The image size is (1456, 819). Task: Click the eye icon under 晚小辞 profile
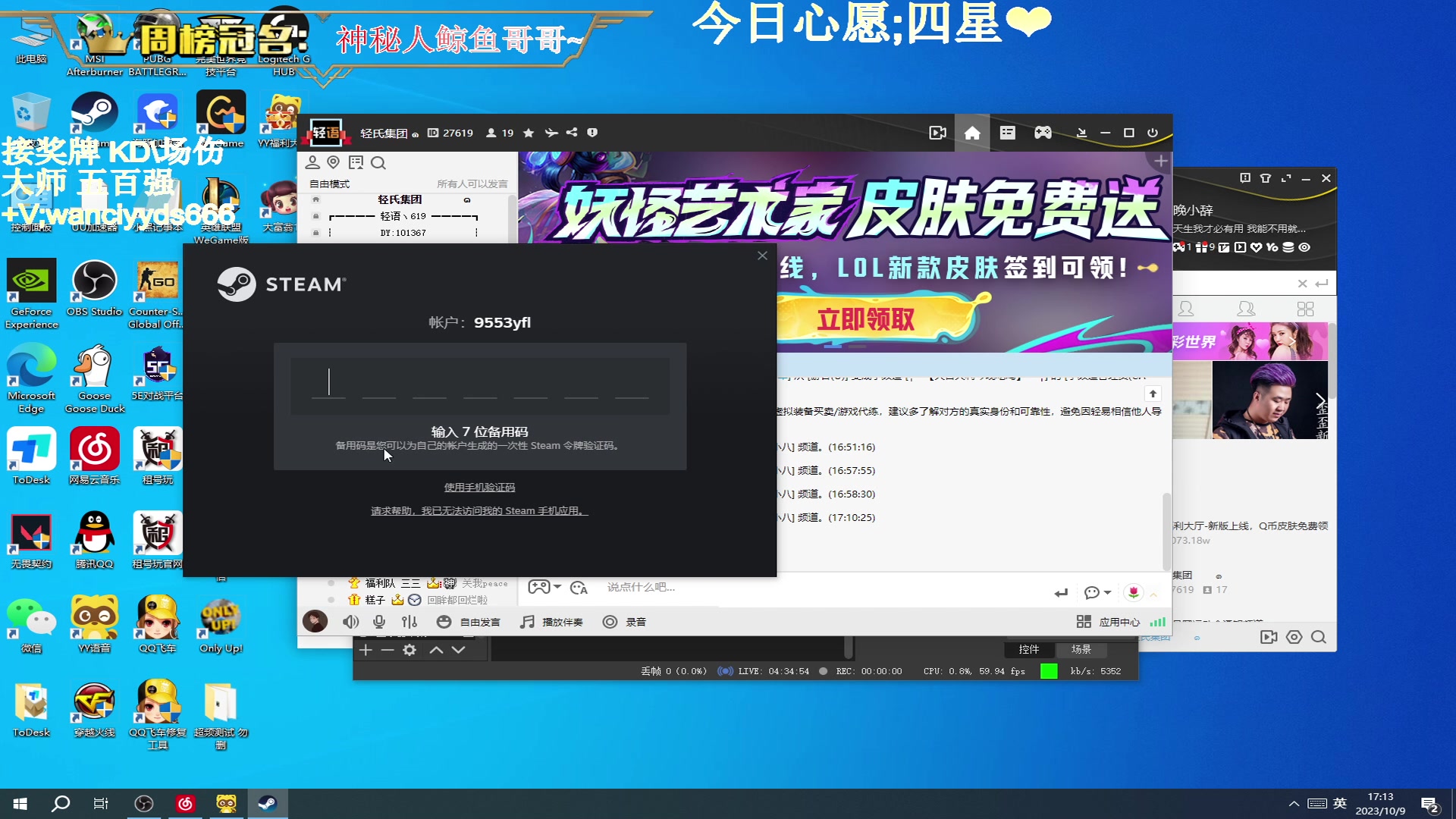pyautogui.click(x=1304, y=247)
